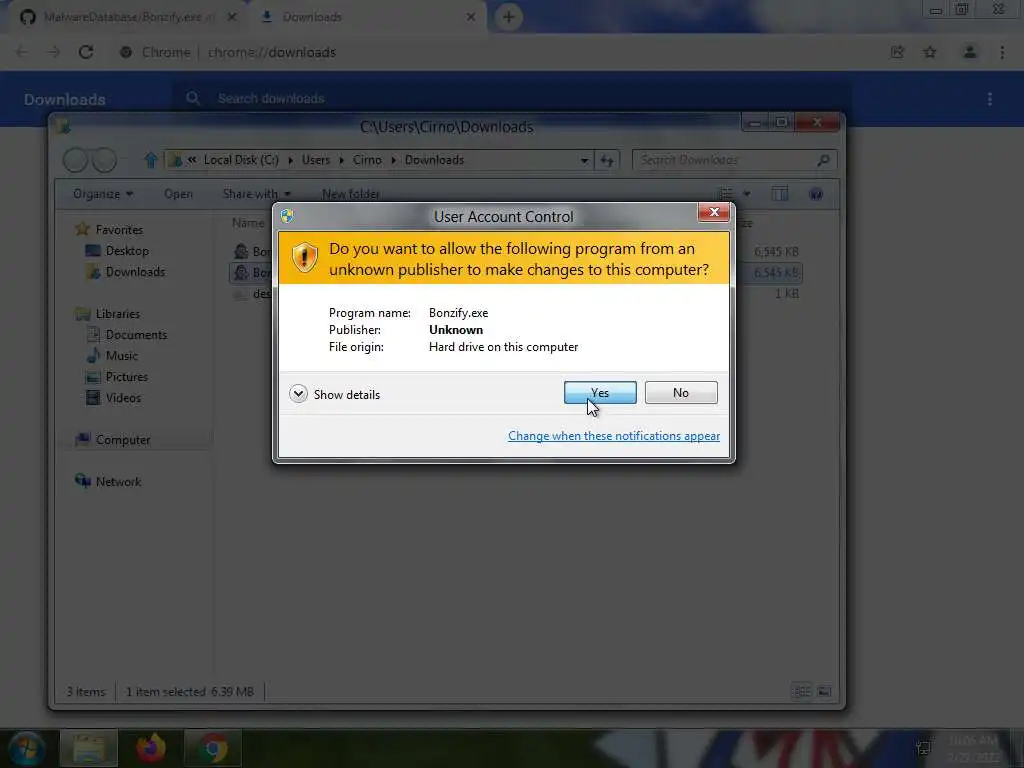Open the Start menu orb

(x=26, y=748)
